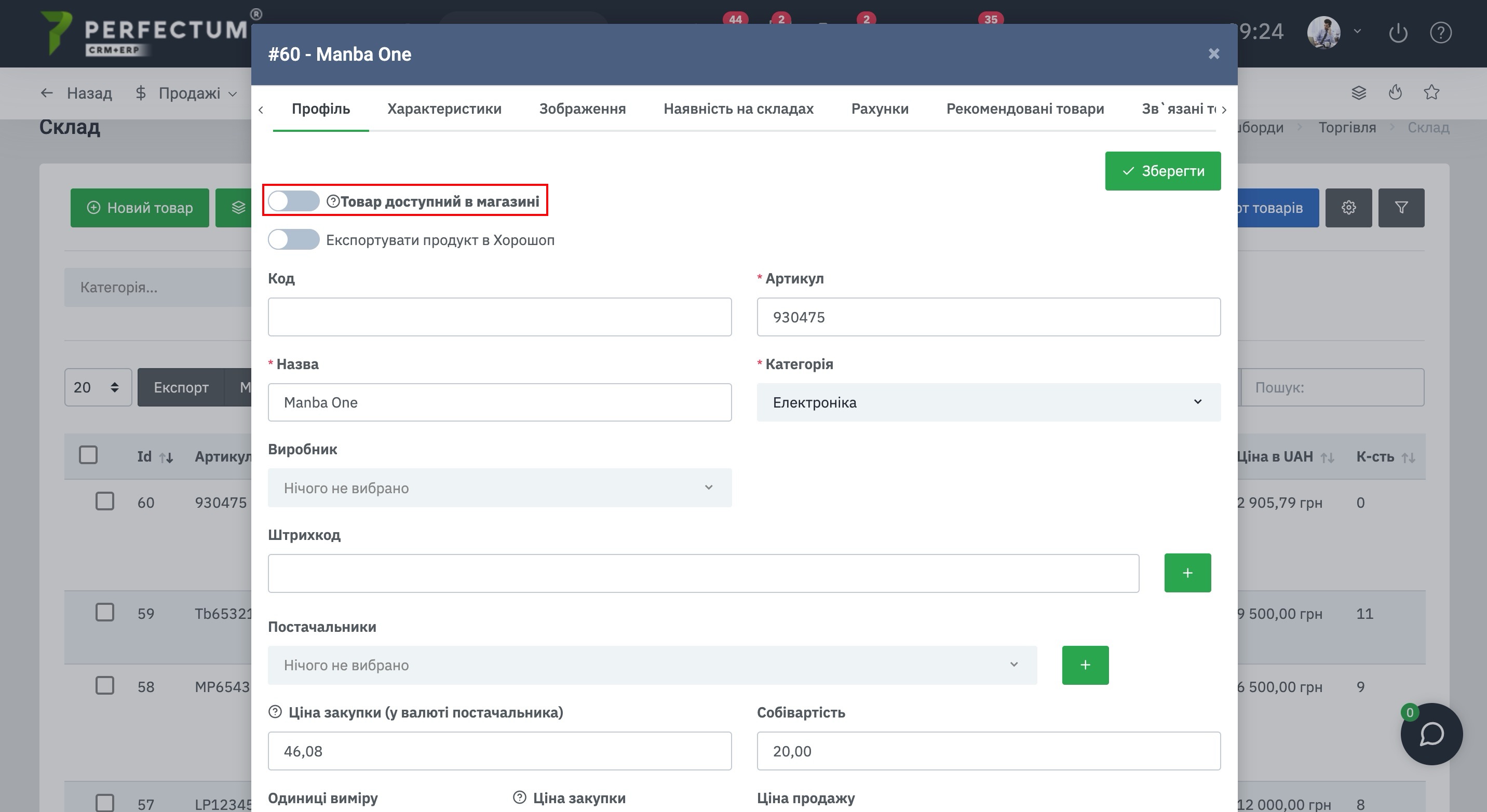Image resolution: width=1487 pixels, height=812 pixels.
Task: Open the Постачальники dropdown
Action: click(652, 665)
